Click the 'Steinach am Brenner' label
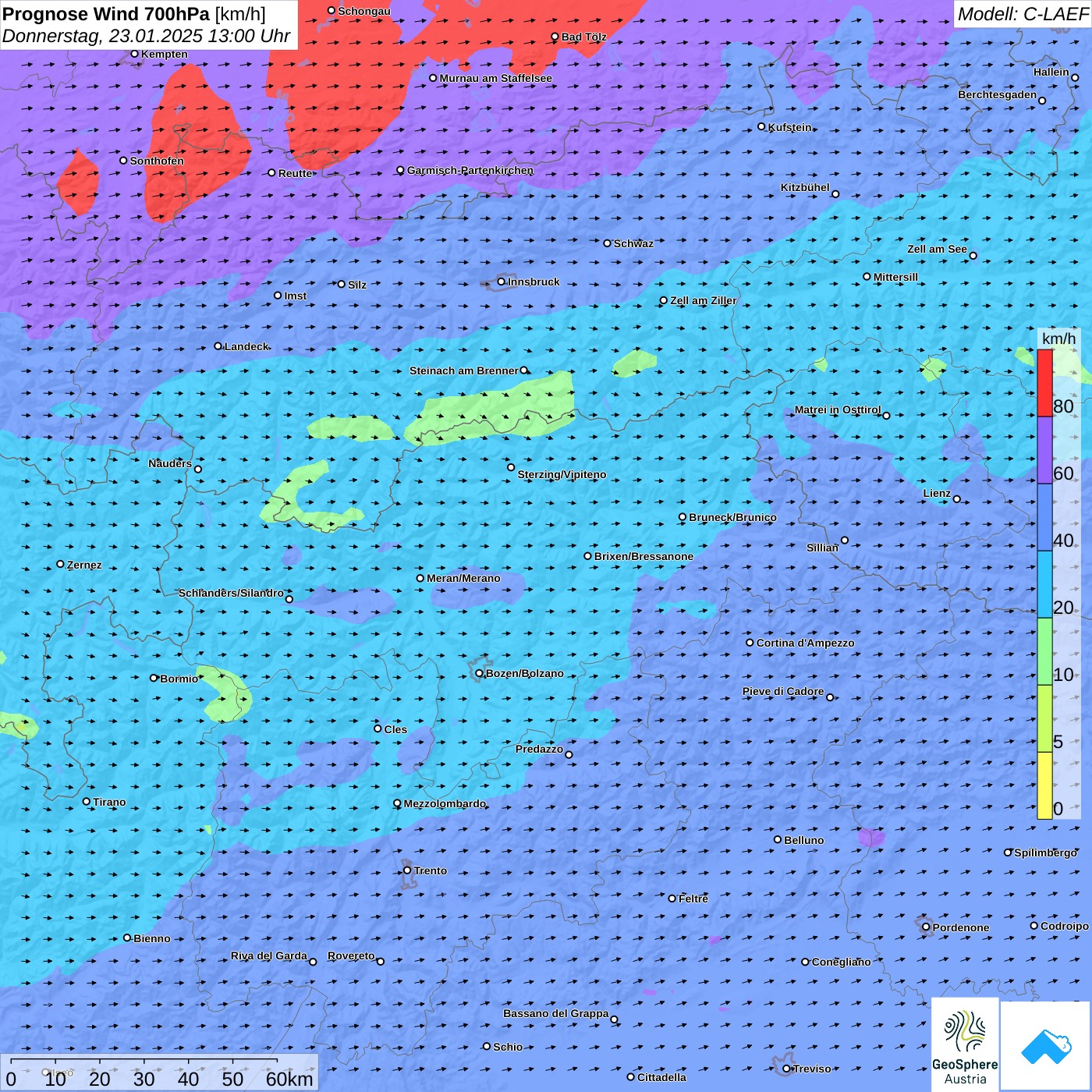 464,370
